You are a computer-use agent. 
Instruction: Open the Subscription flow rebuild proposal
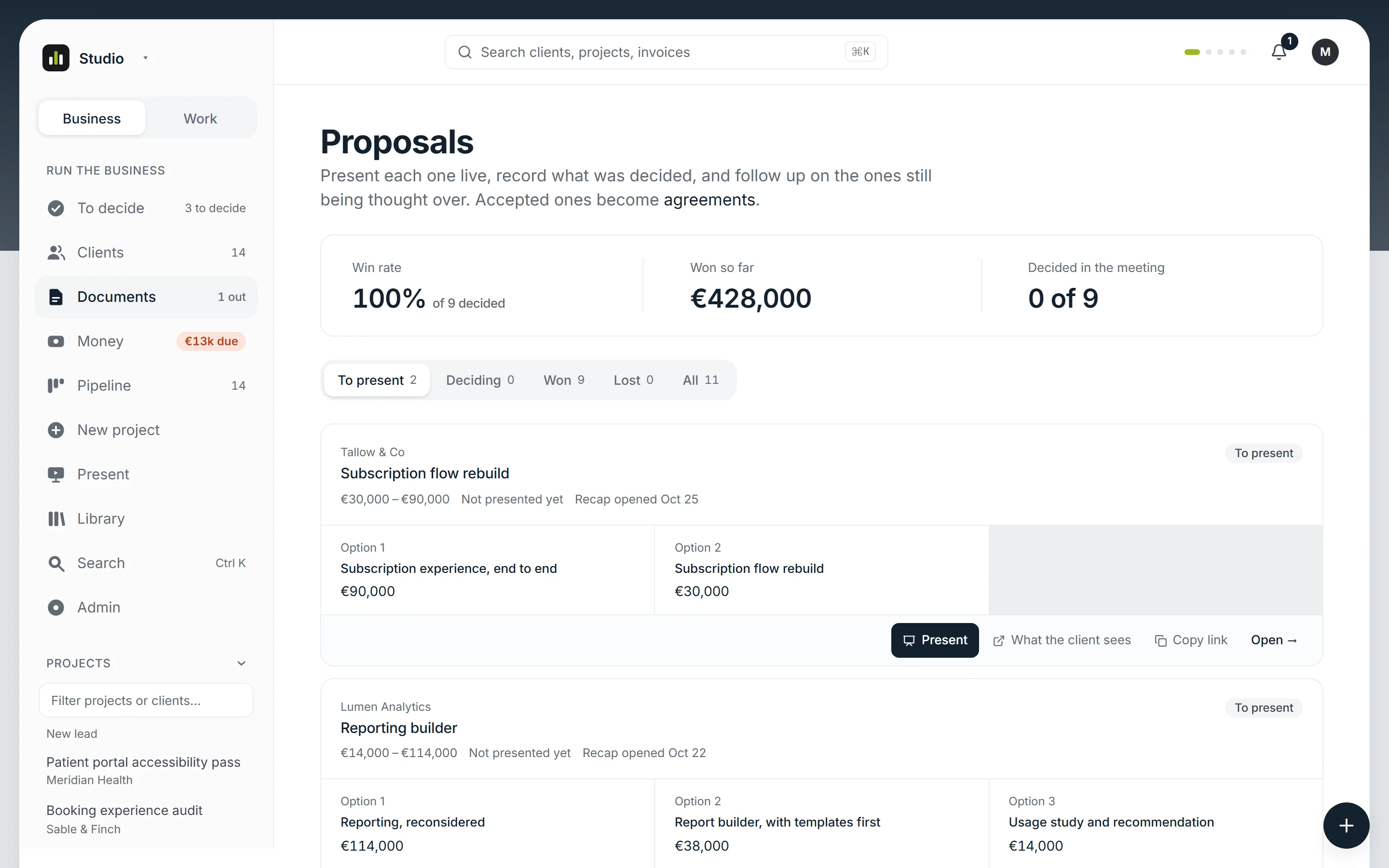click(x=1274, y=640)
